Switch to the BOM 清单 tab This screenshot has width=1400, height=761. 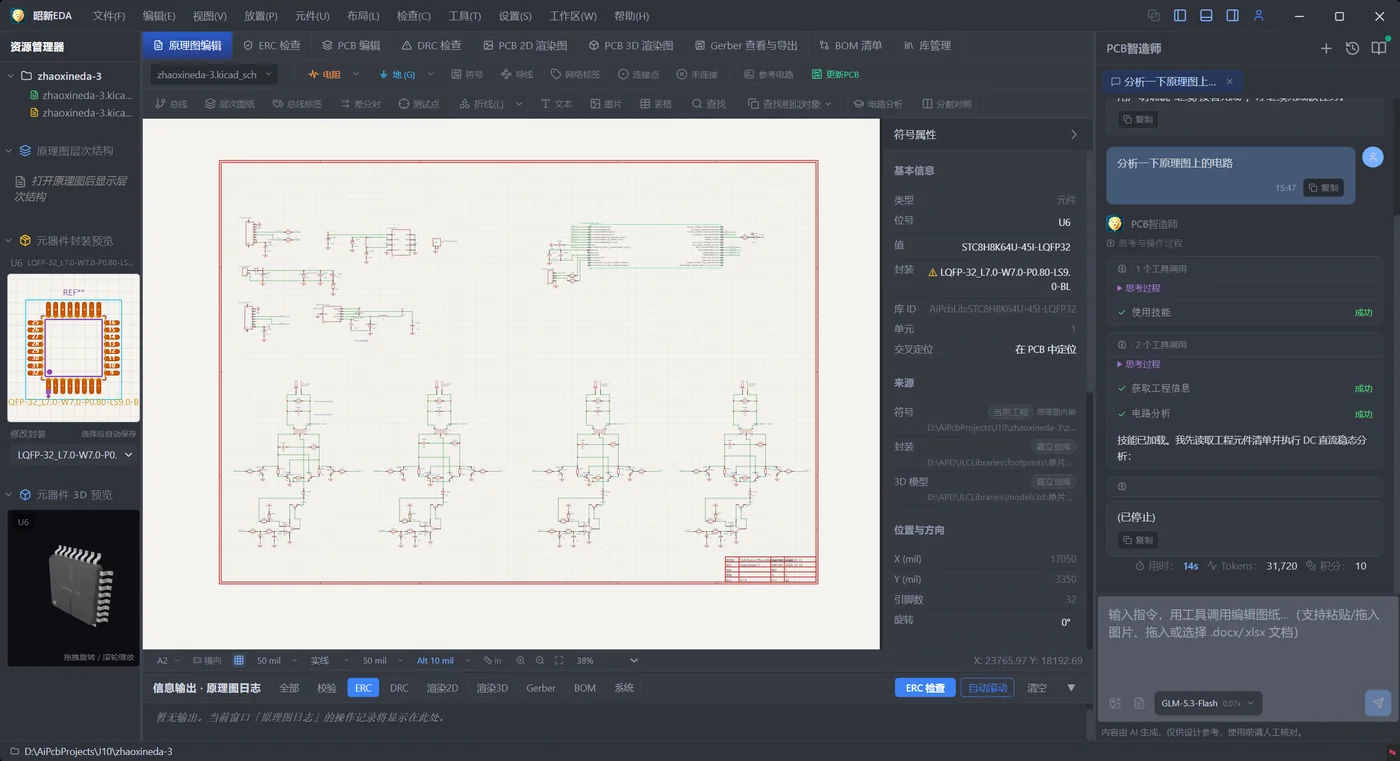(x=851, y=45)
